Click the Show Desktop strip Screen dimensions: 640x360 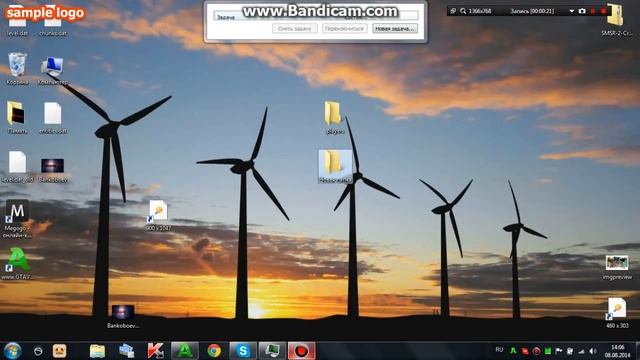tap(637, 351)
